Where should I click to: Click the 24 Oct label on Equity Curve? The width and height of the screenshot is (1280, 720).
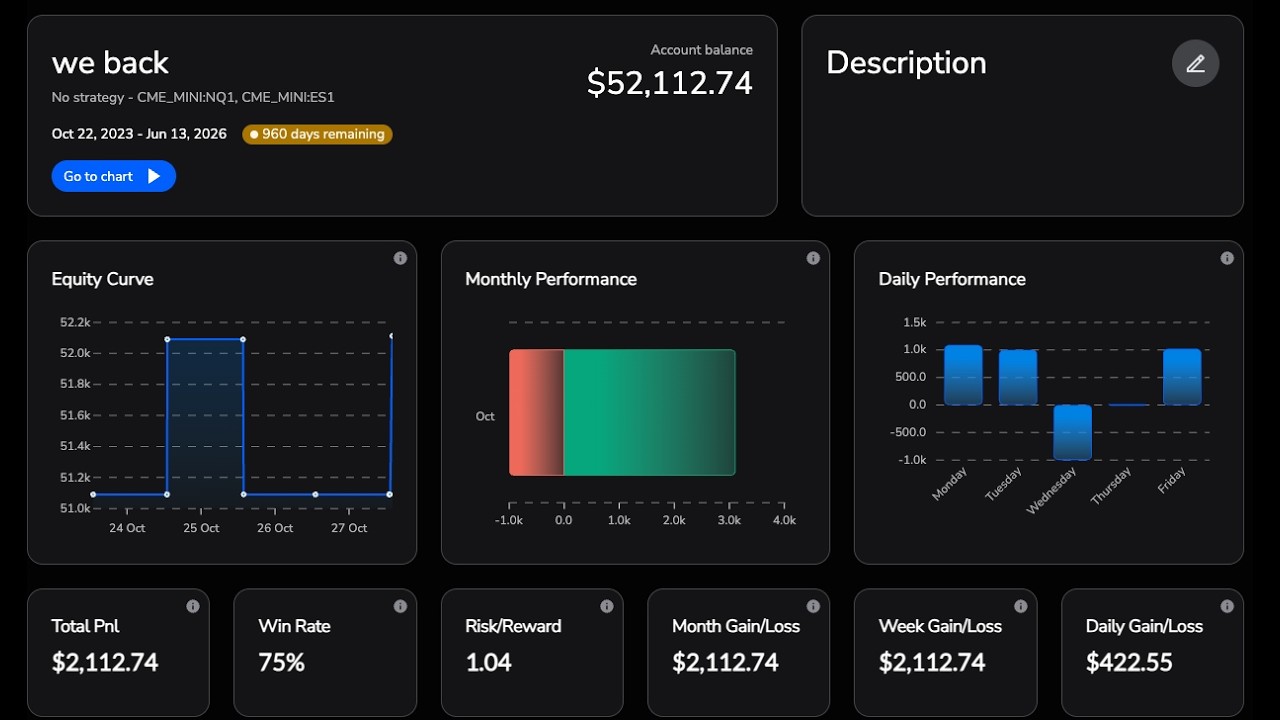[127, 528]
